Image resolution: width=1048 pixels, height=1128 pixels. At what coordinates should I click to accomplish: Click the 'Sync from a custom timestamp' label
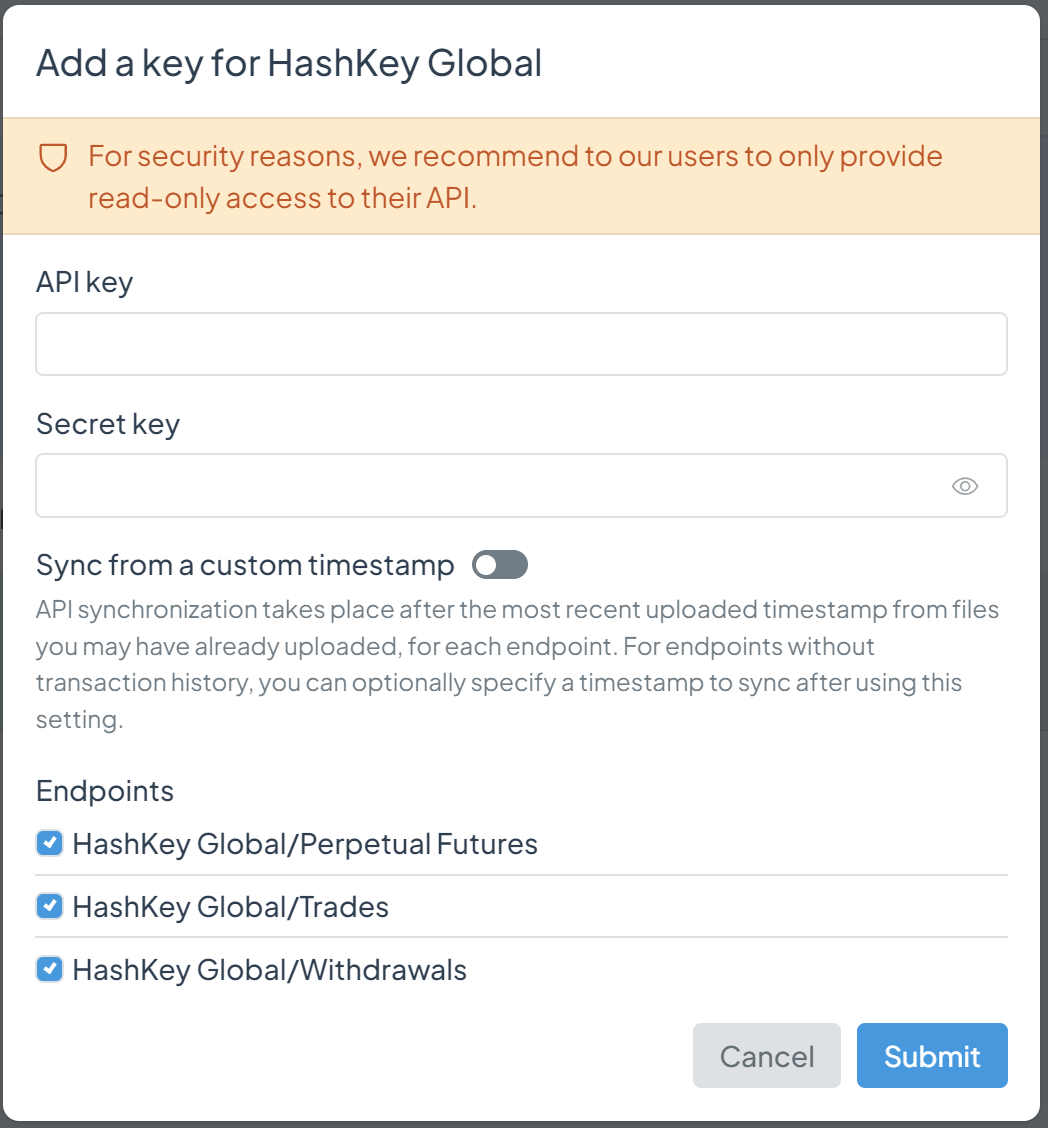(245, 565)
